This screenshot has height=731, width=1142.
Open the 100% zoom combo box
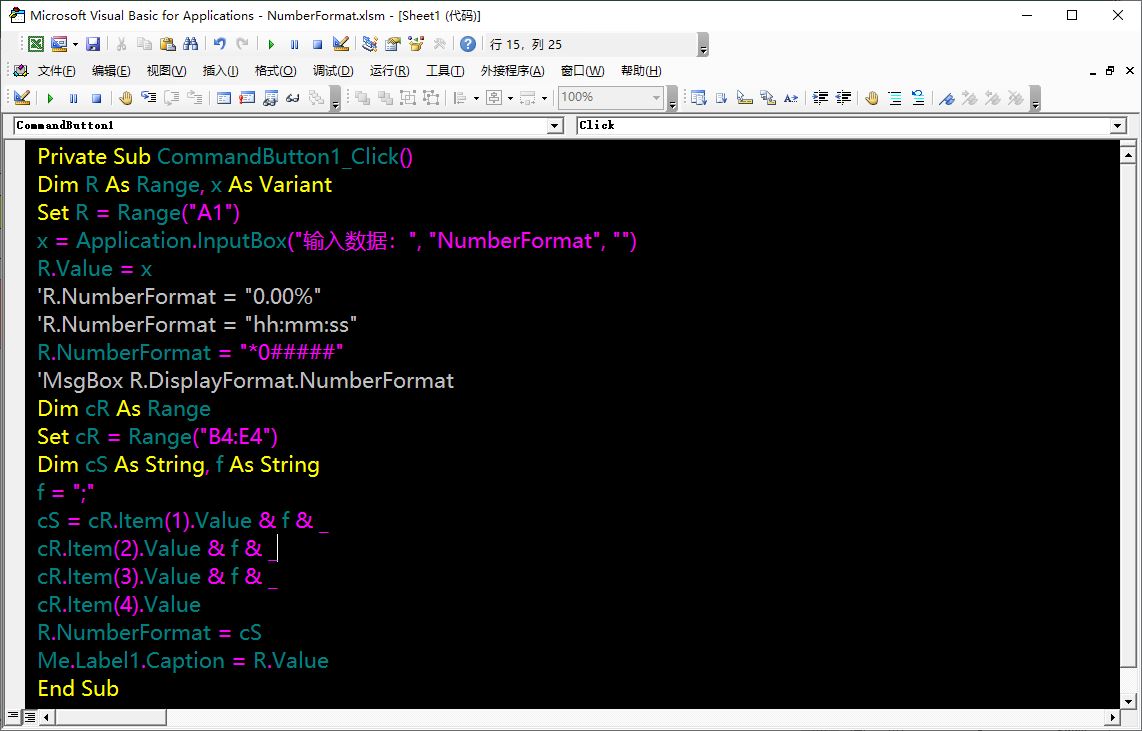(611, 97)
